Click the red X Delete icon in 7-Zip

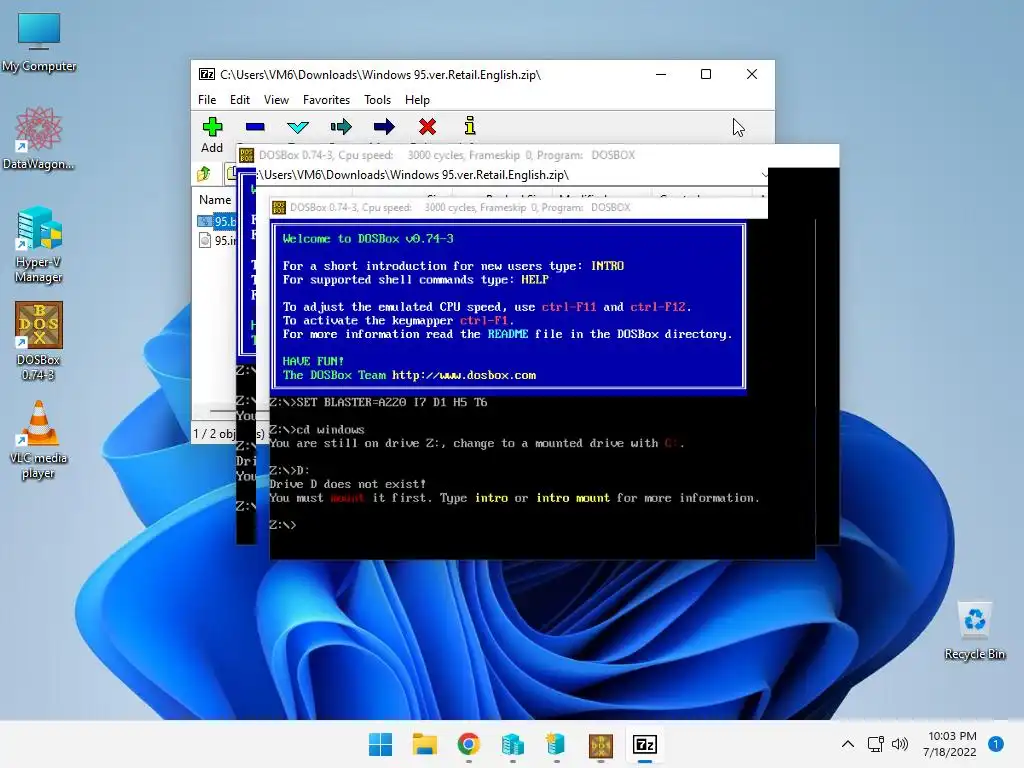428,127
